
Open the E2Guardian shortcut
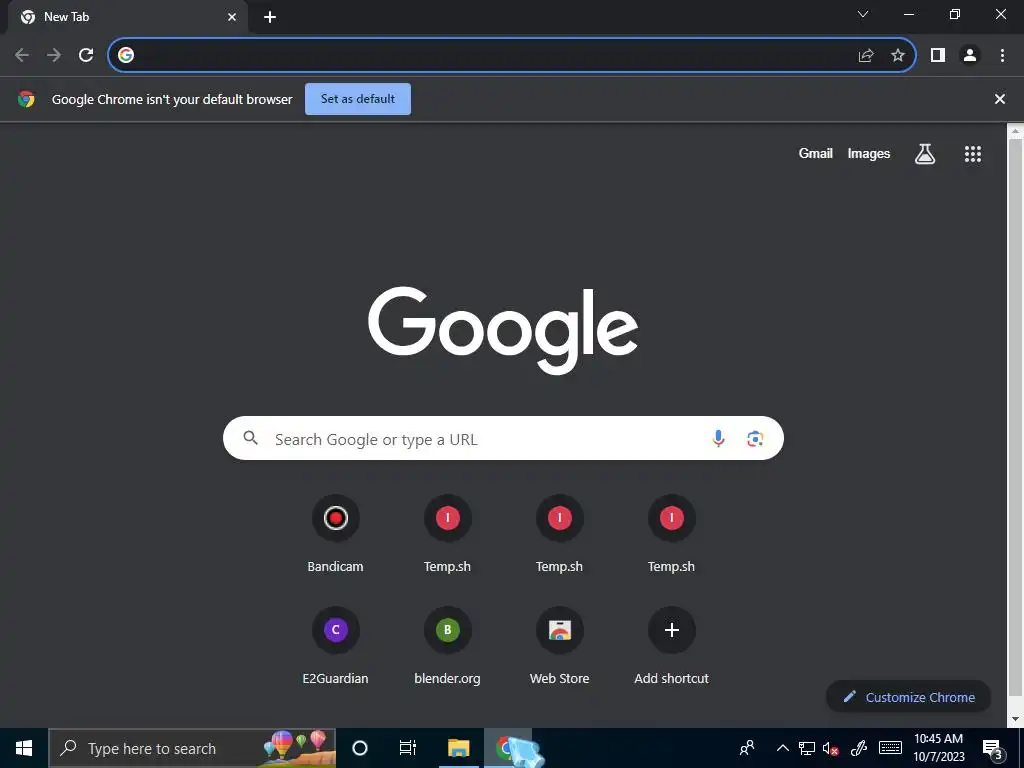pyautogui.click(x=336, y=647)
